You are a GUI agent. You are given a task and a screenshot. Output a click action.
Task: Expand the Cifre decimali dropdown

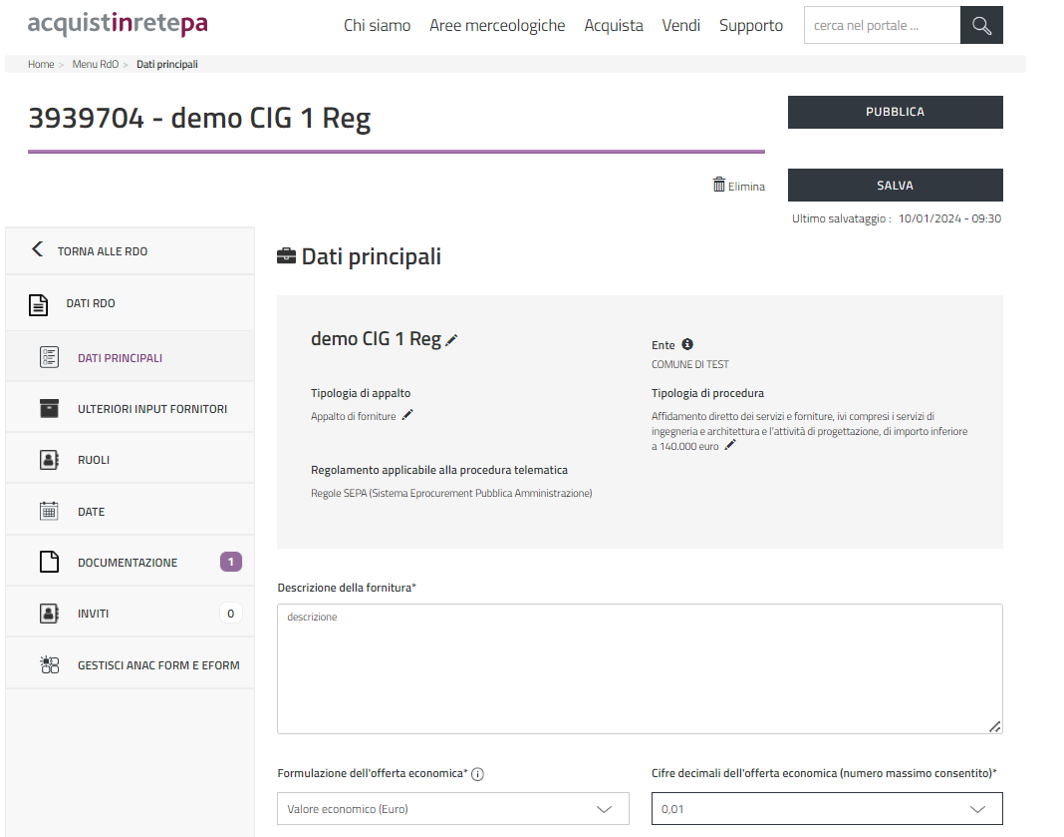(x=826, y=809)
